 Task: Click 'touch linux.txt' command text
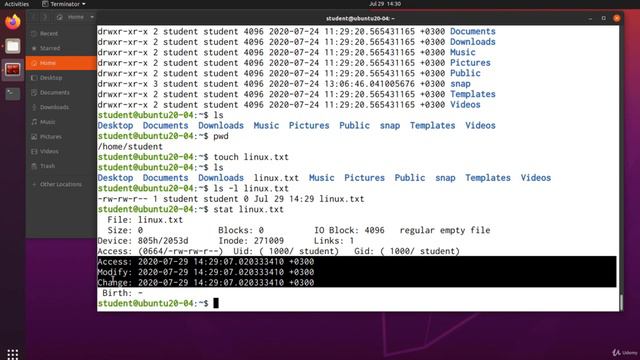click(x=251, y=157)
